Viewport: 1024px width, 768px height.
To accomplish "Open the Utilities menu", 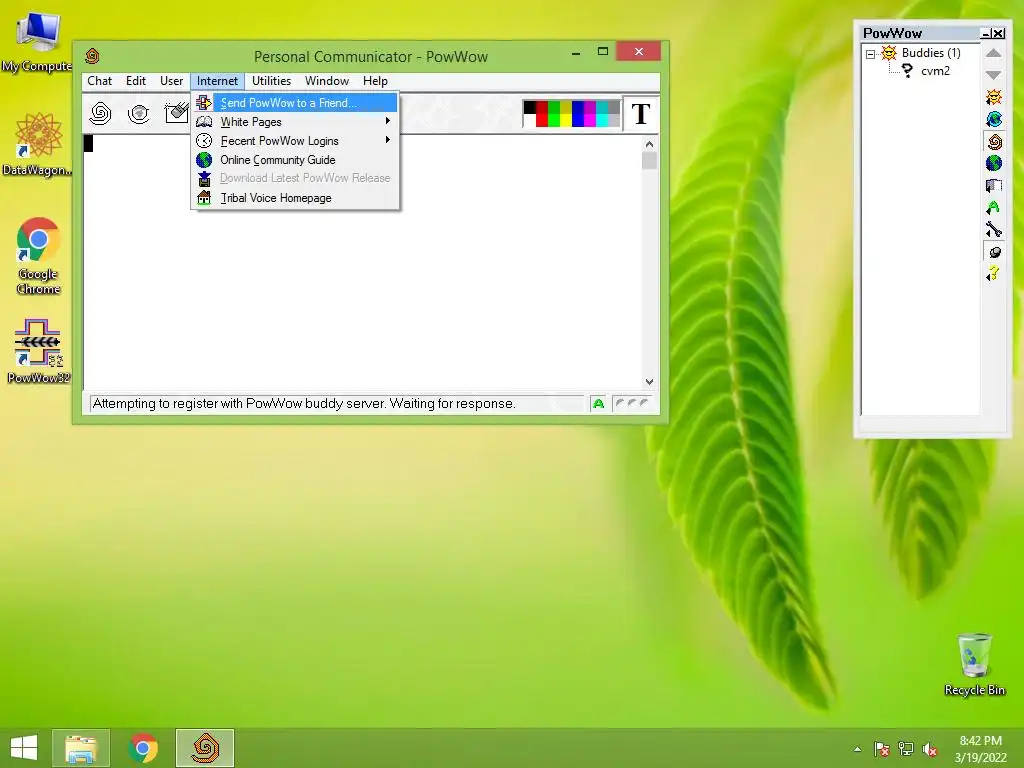I will (x=271, y=81).
